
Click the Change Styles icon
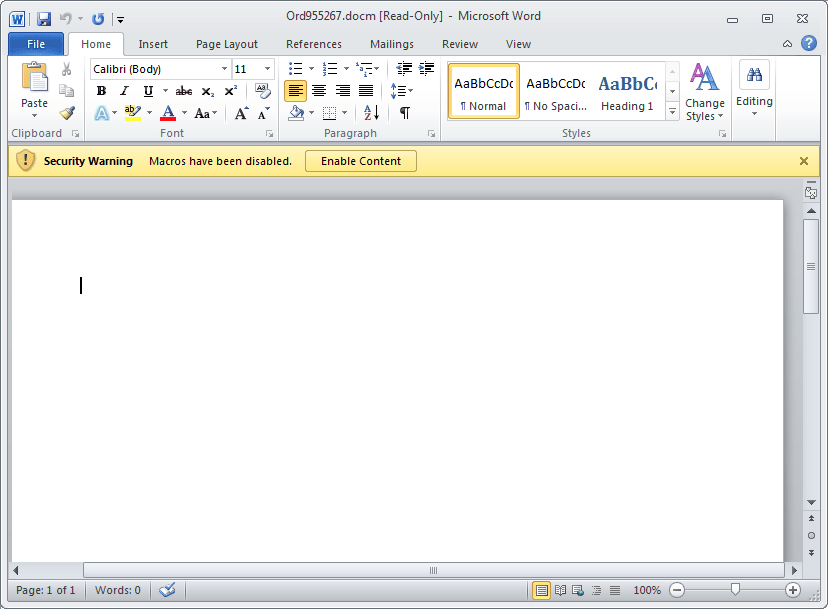[x=704, y=78]
